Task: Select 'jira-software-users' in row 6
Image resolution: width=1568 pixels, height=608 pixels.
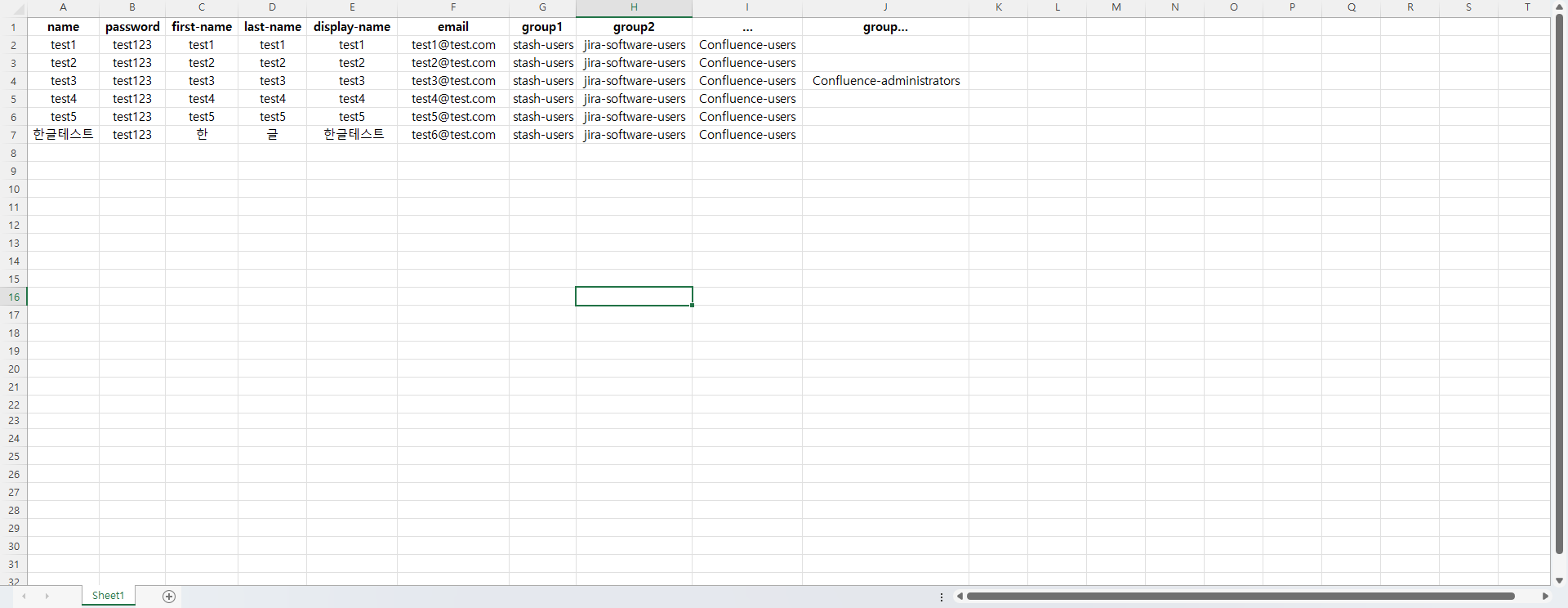Action: tap(634, 117)
